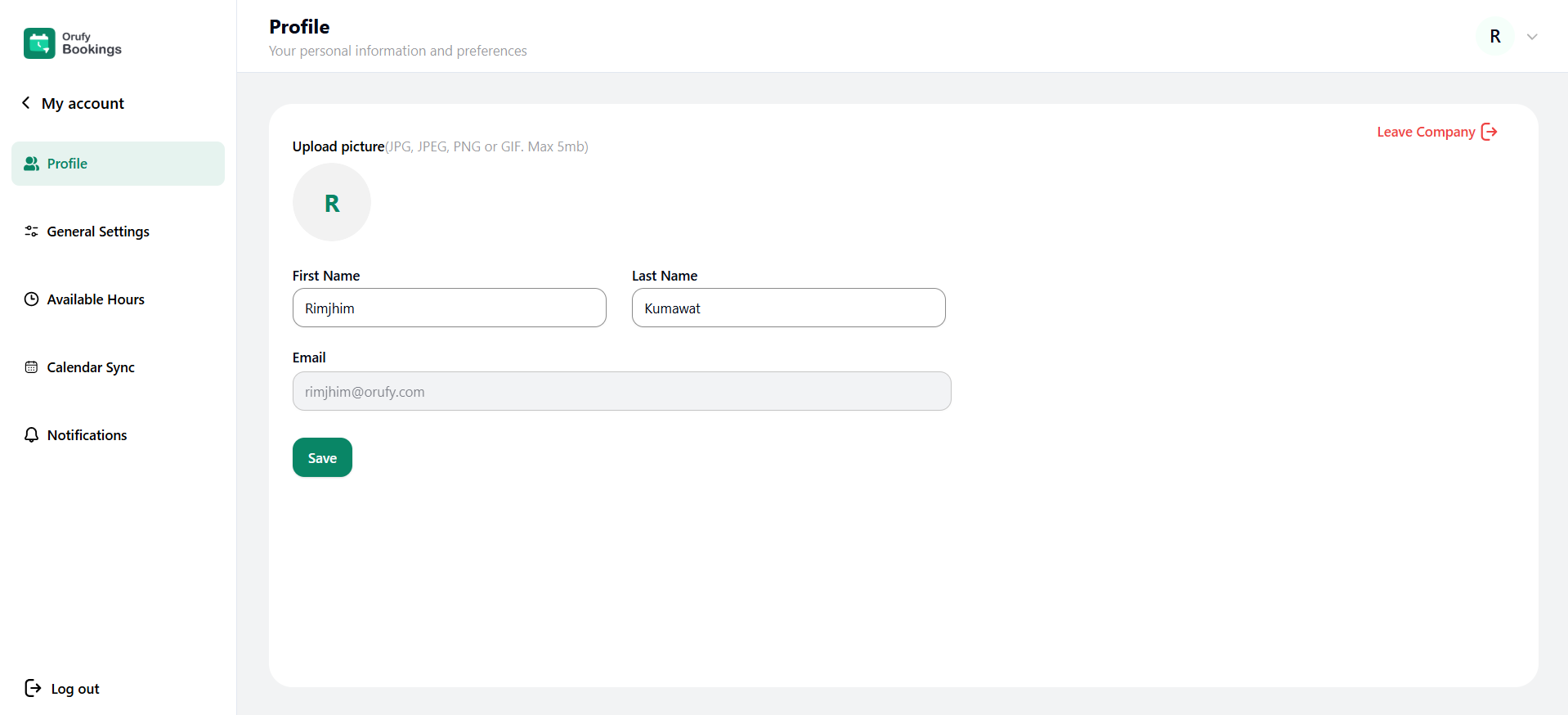Screen dimensions: 1568x715
Task: Click the Notifications bell icon
Action: coord(31,435)
